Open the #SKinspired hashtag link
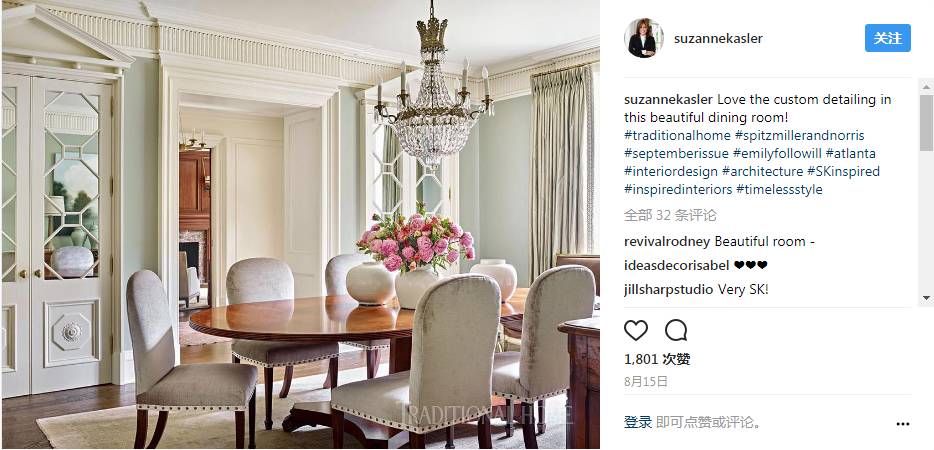934x450 pixels. (843, 172)
